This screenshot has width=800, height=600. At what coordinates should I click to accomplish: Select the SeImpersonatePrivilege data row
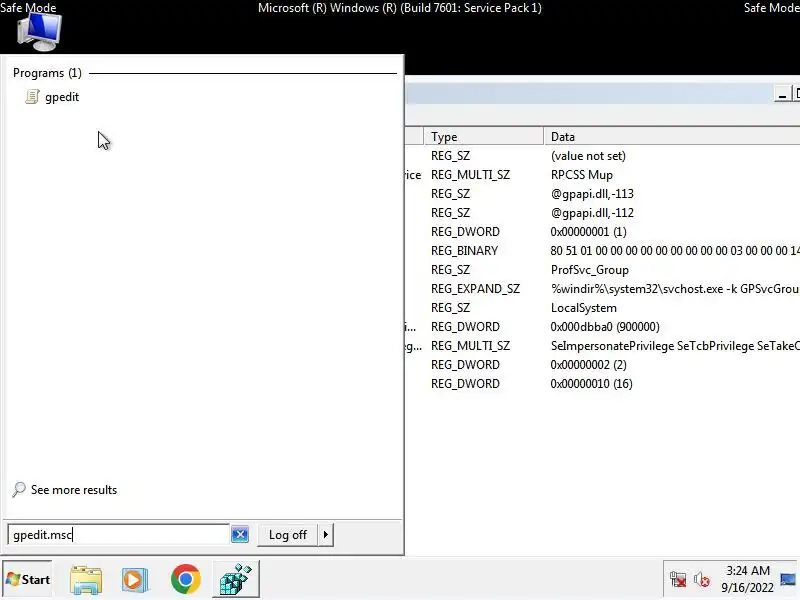pyautogui.click(x=675, y=346)
